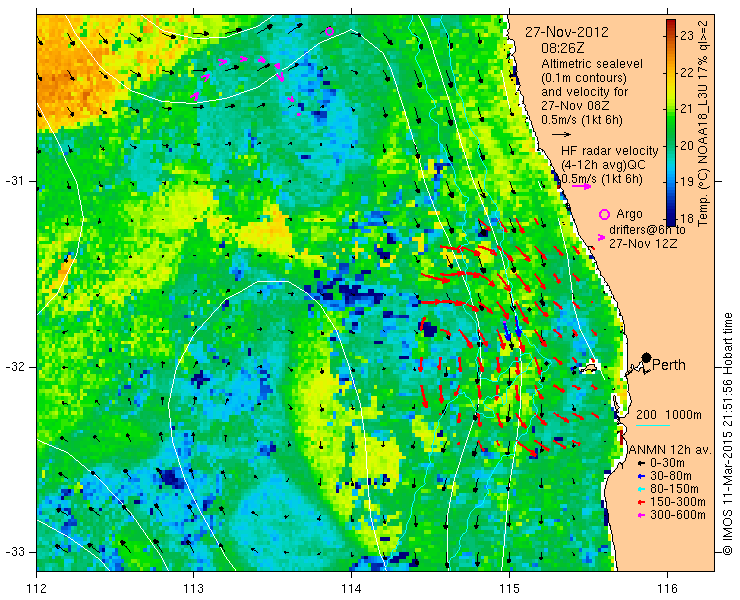The height and width of the screenshot is (600, 740).
Task: Click the 'Perth' city label
Action: (x=669, y=365)
